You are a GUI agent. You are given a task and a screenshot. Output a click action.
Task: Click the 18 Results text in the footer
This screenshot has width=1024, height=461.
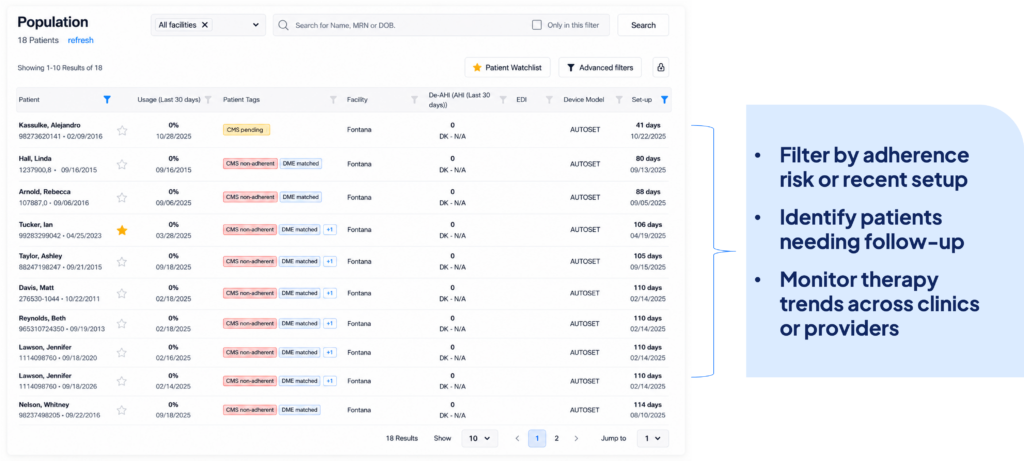click(402, 438)
